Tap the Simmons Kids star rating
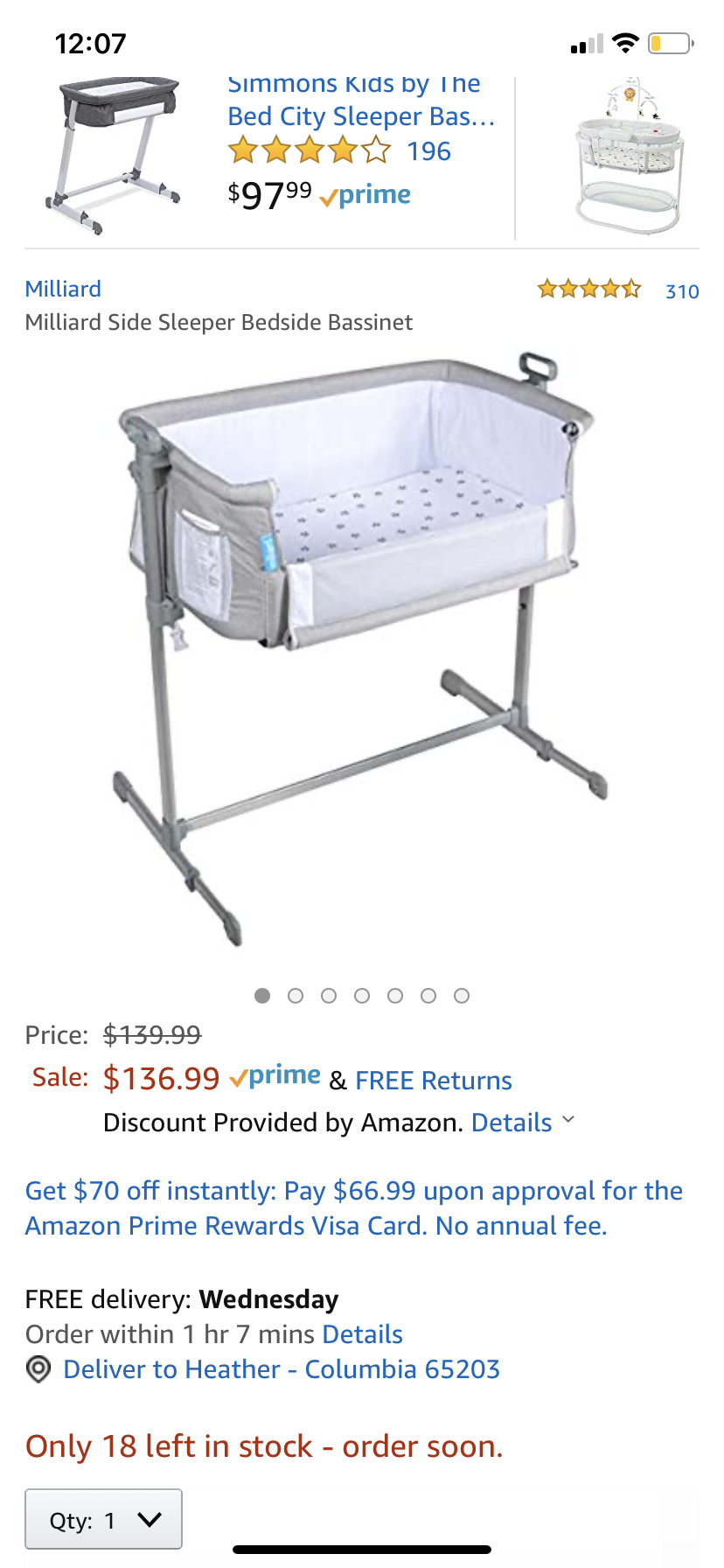 tap(310, 150)
